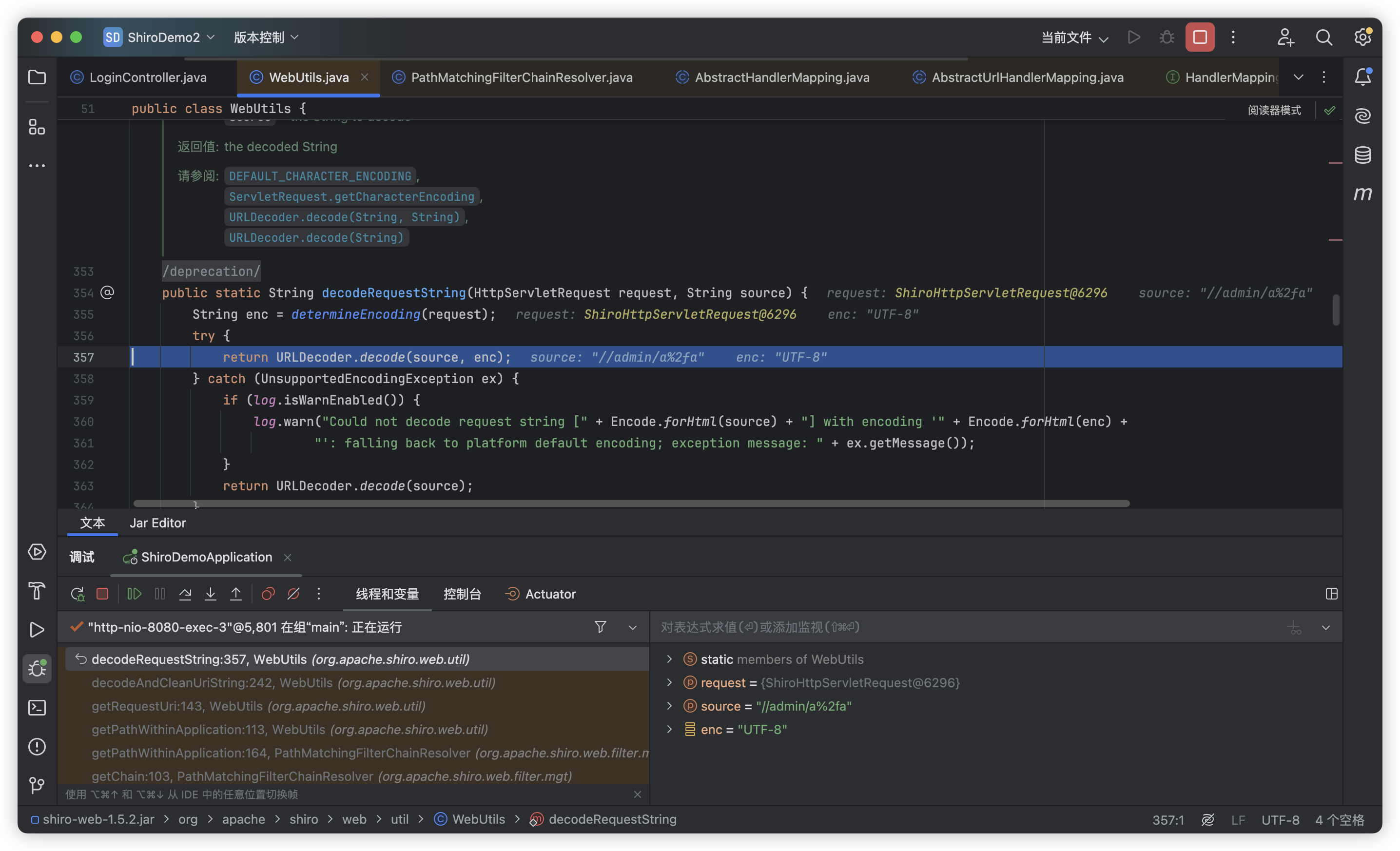Open the Problems tool window
This screenshot has width=1400, height=851.
(37, 747)
